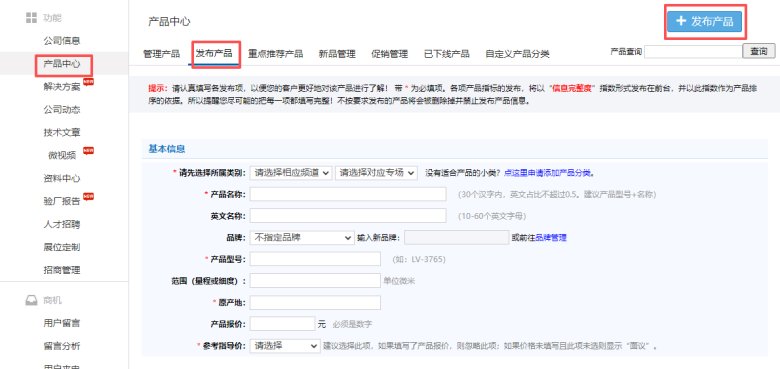This screenshot has width=780, height=369.
Task: Open 招商管理 sidebar entry
Action: [x=62, y=270]
